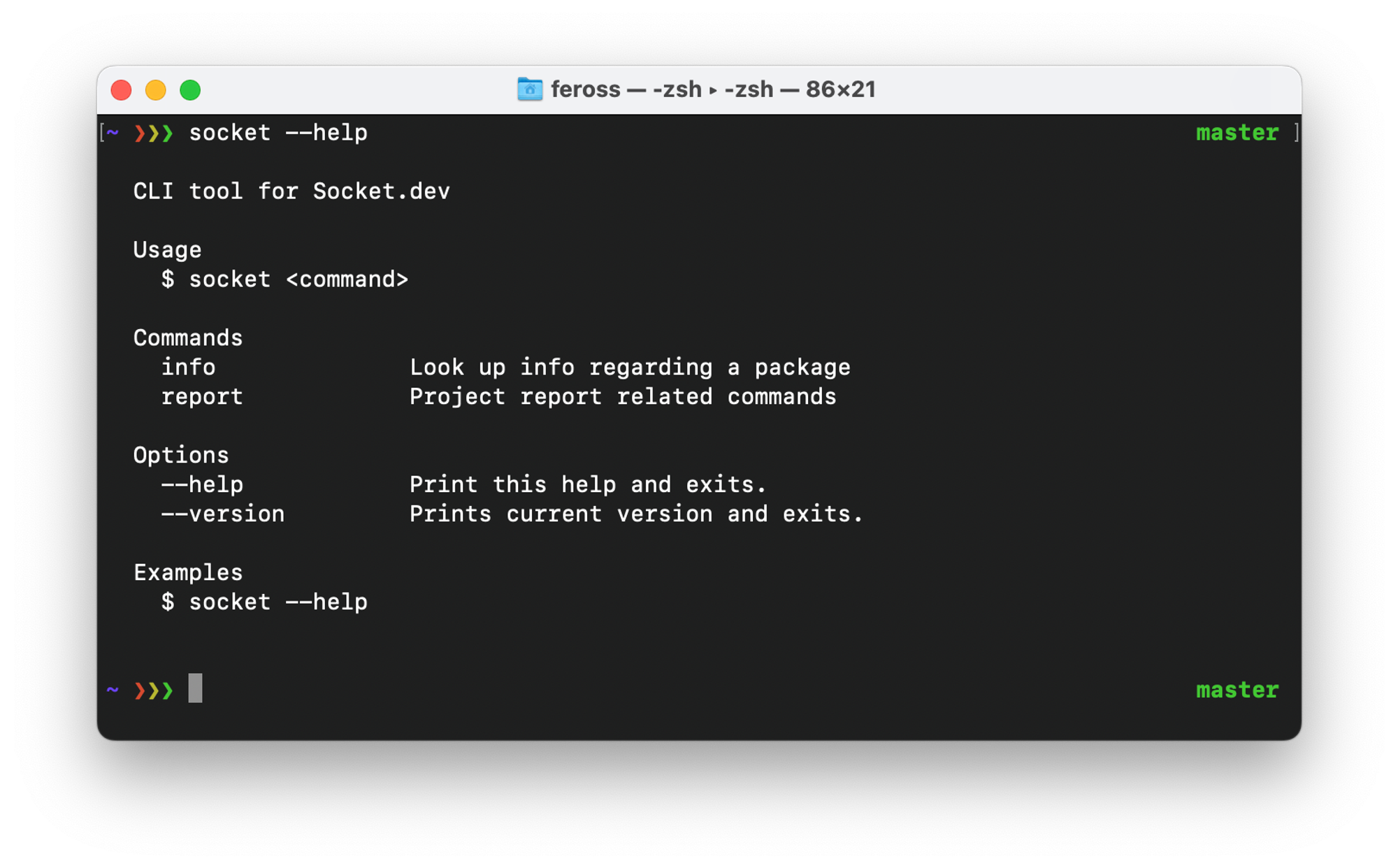Viewport: 1398px width, 868px height.
Task: Click the Examples heading
Action: pos(188,572)
